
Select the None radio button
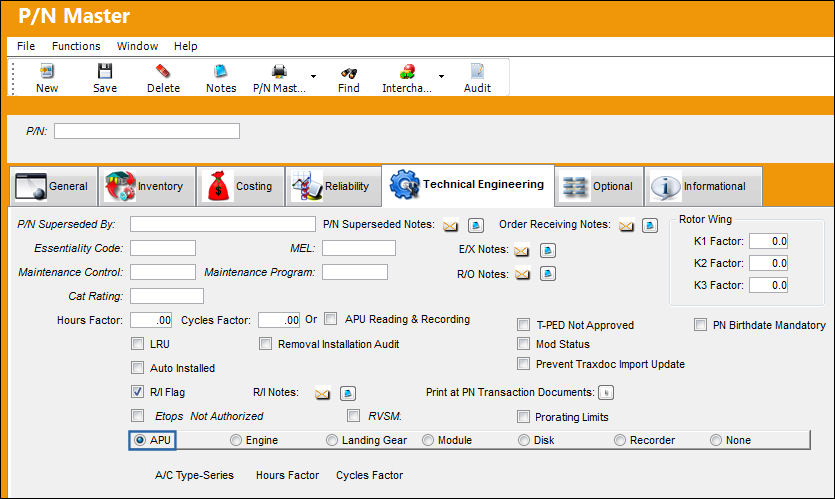tap(716, 440)
